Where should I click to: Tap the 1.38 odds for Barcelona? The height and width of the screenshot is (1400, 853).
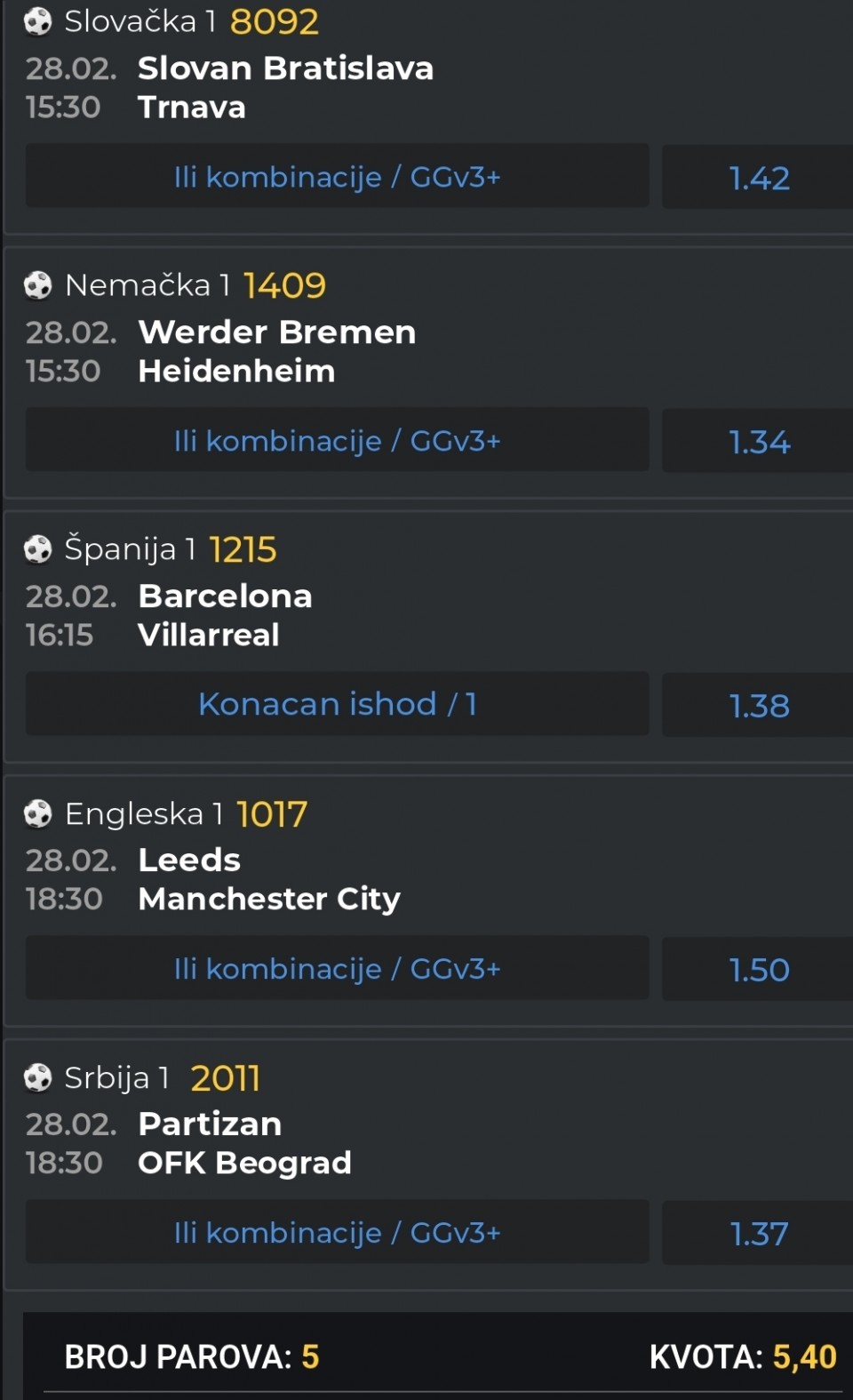point(758,706)
